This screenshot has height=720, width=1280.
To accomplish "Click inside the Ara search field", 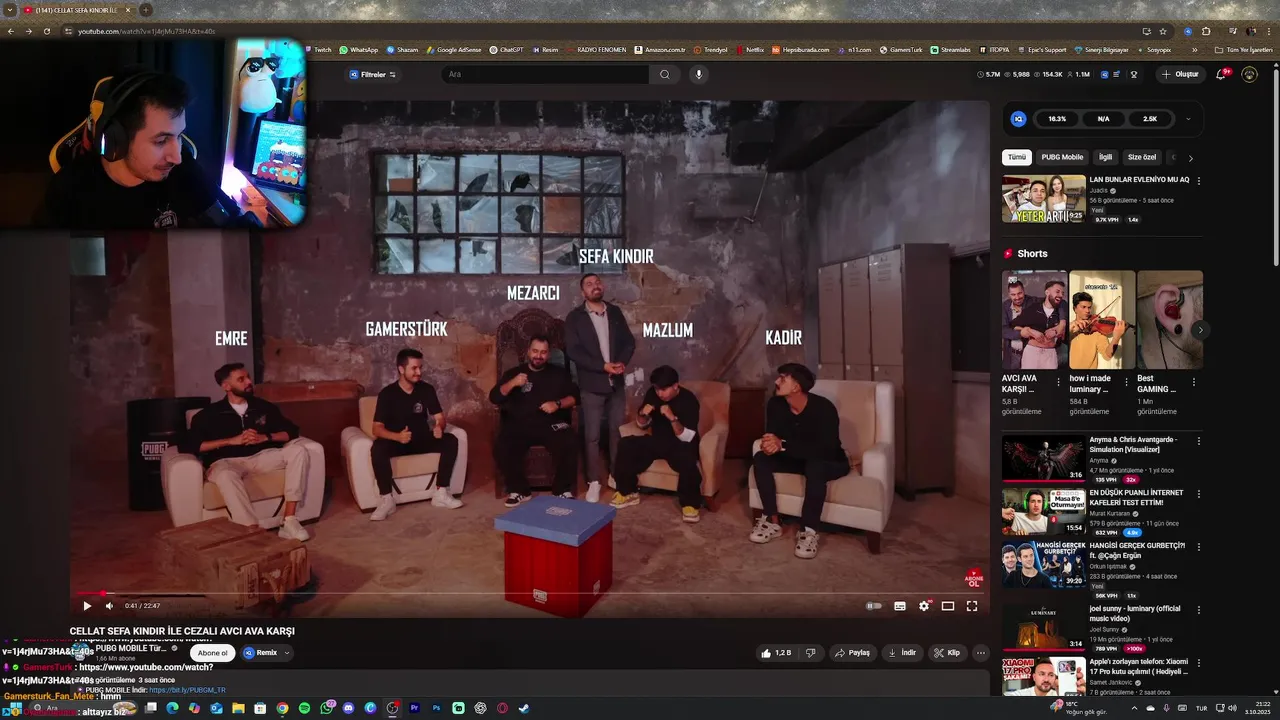I will click(545, 74).
